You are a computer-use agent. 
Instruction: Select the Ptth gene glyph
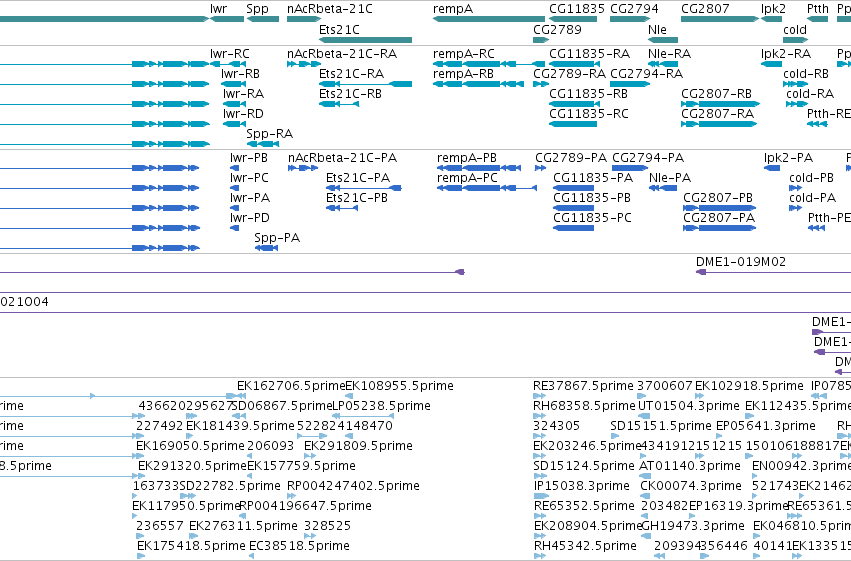pyautogui.click(x=817, y=19)
